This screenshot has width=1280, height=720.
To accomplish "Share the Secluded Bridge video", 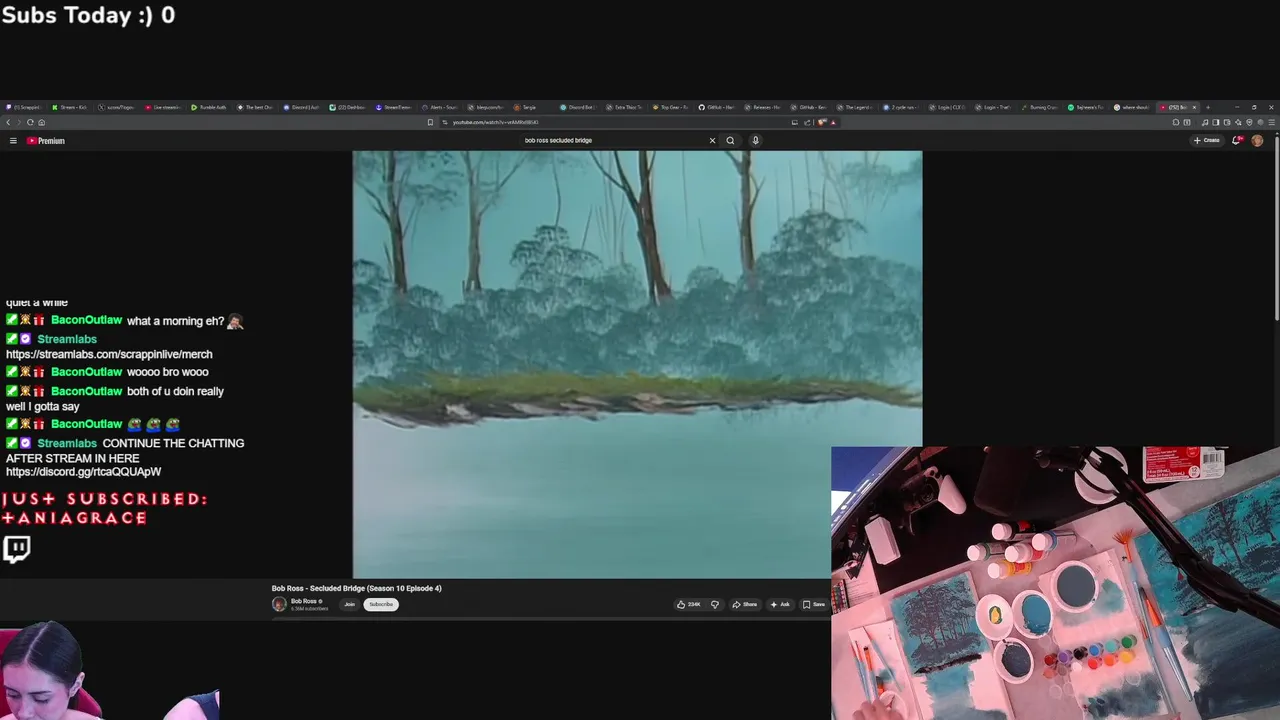I will pyautogui.click(x=745, y=604).
